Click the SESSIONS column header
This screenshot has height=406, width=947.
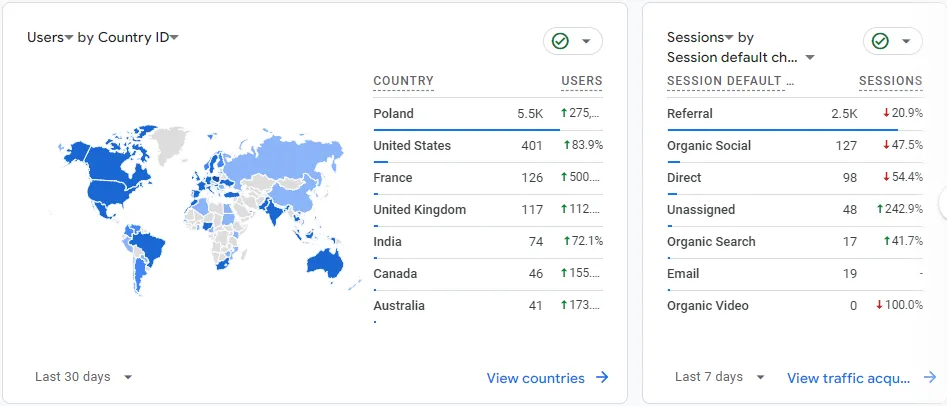pyautogui.click(x=891, y=81)
